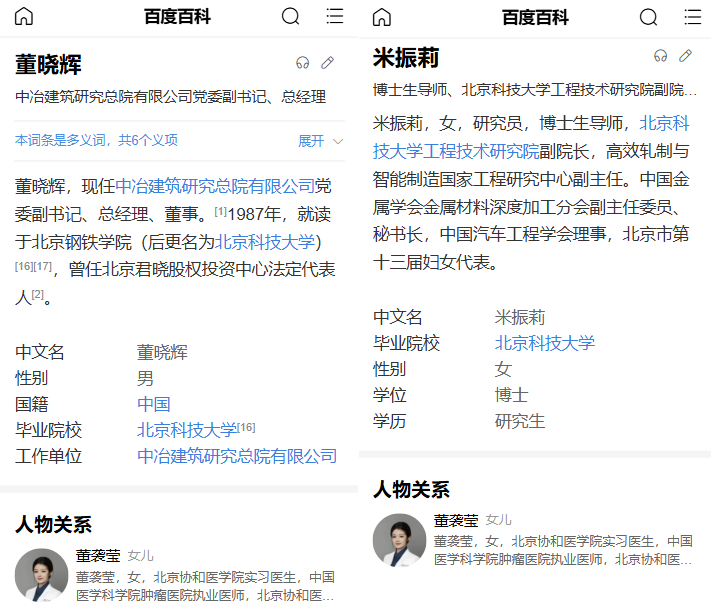Open 中冶建筑研究总院有限公司 link in 董晓辉 summary

tap(215, 186)
